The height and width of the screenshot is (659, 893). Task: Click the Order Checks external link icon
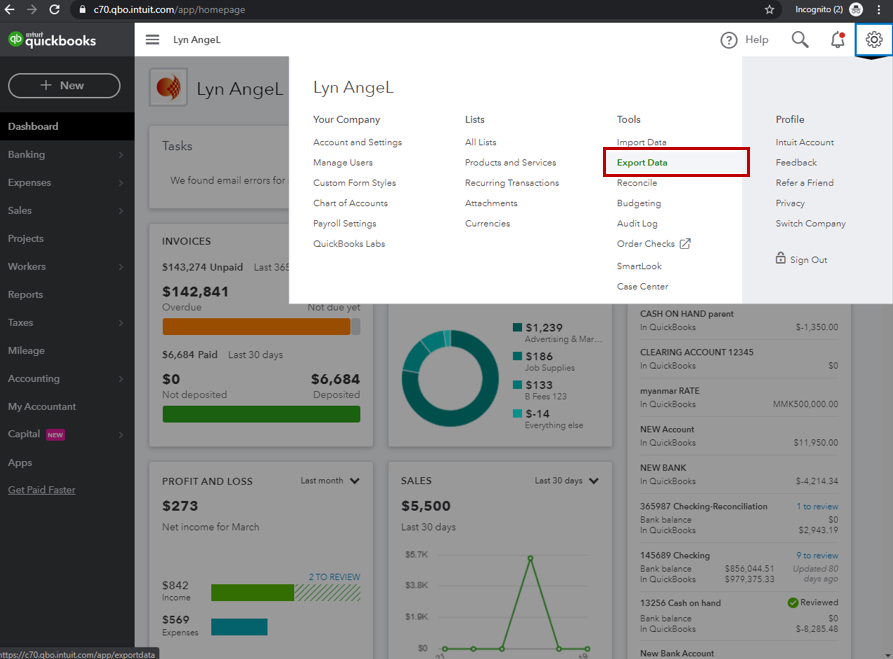click(685, 243)
